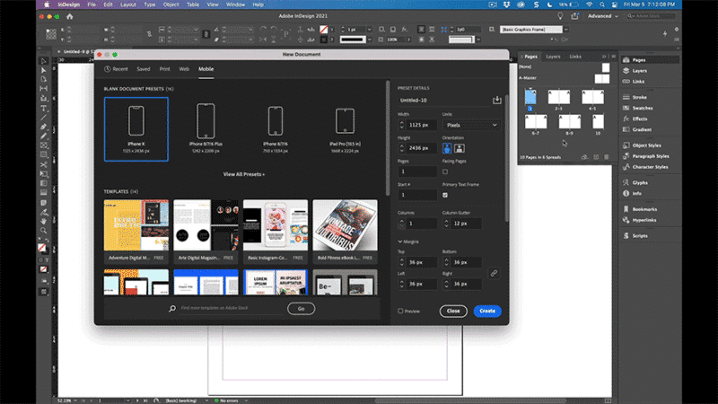Open the Recent tab
This screenshot has width=718, height=404.
pos(118,69)
